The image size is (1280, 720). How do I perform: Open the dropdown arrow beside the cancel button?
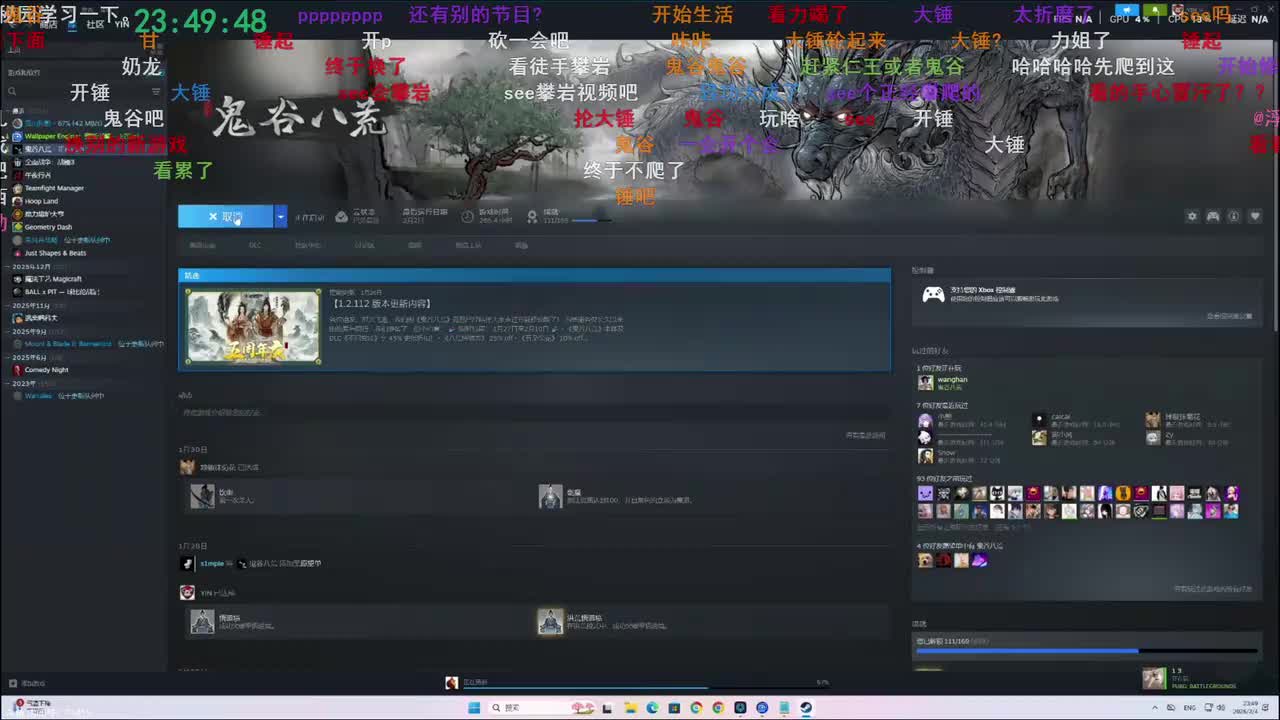pyautogui.click(x=281, y=216)
